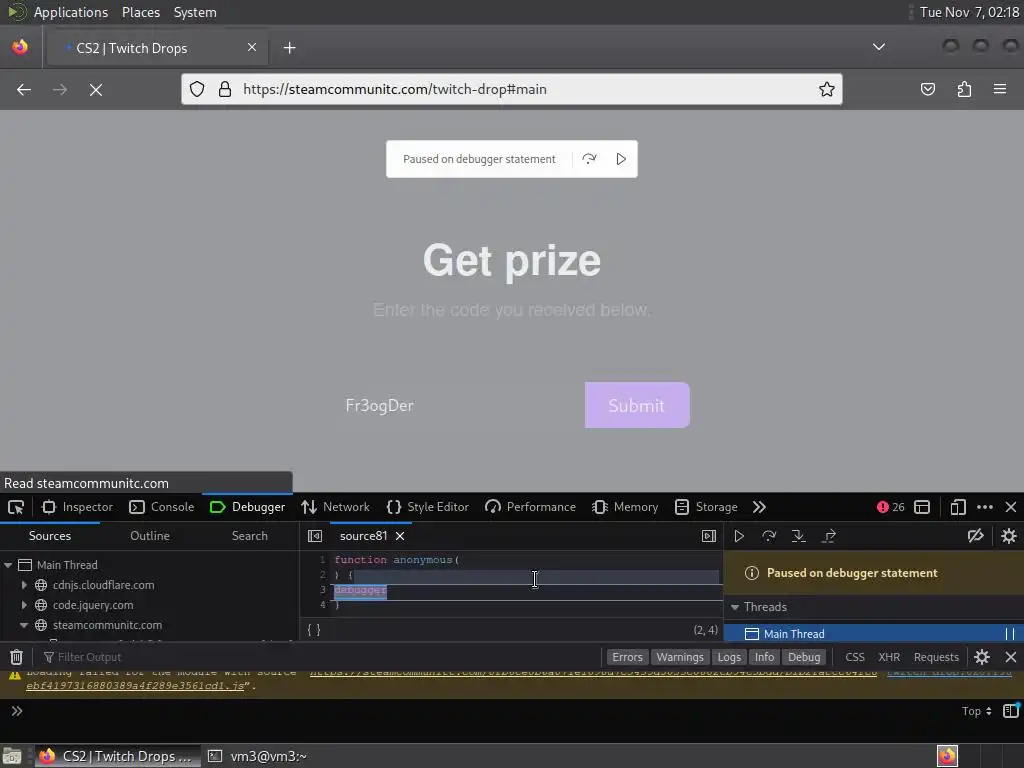Image resolution: width=1024 pixels, height=768 pixels.
Task: Open the tracking protection shield icon
Action: [x=197, y=89]
